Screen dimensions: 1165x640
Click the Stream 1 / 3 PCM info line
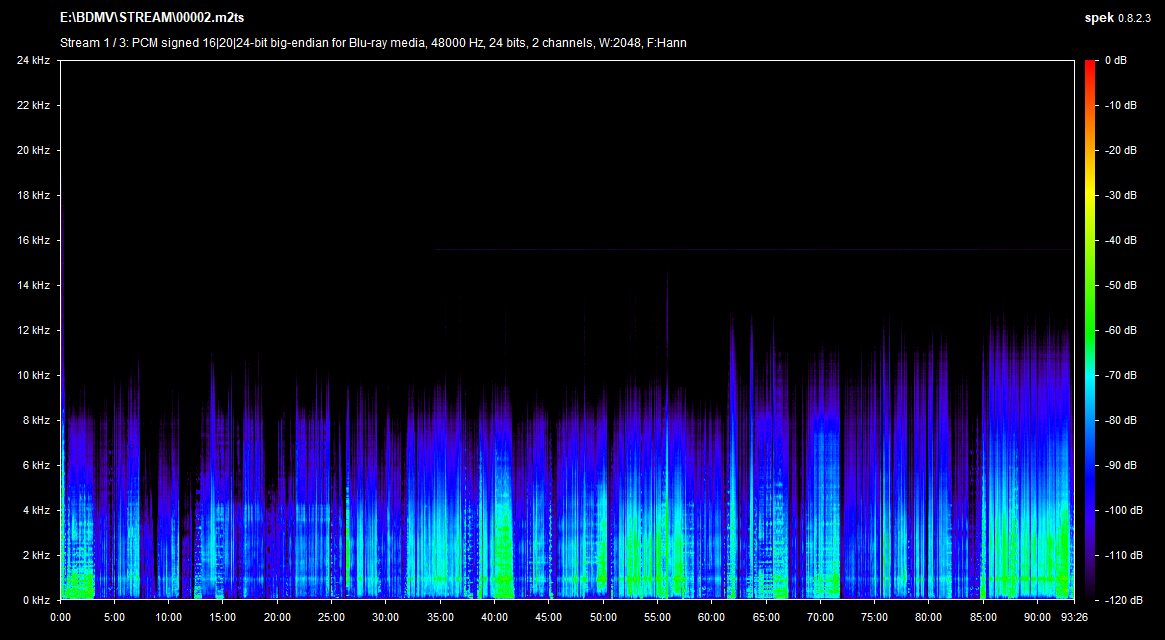coord(373,43)
